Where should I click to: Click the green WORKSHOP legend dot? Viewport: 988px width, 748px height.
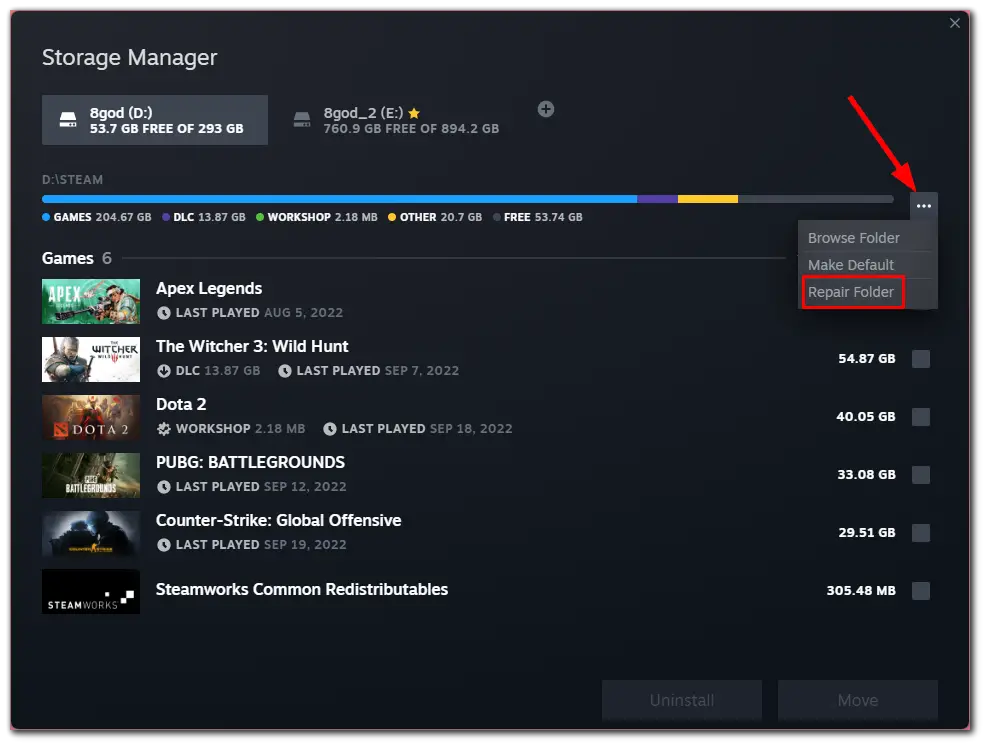(x=260, y=217)
